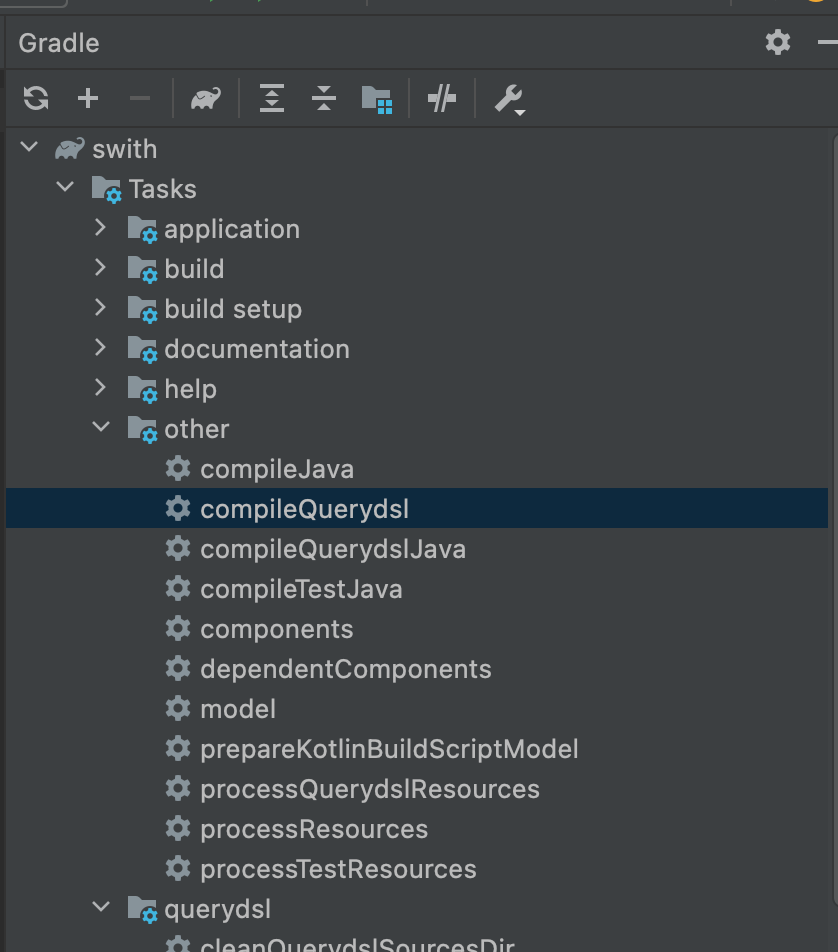Click the Gradle panel title
This screenshot has width=838, height=952.
59,43
